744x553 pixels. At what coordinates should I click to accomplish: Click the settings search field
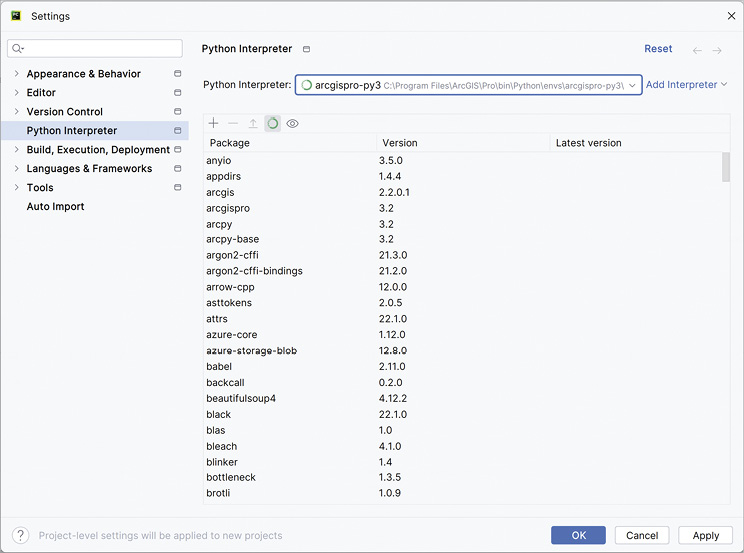point(95,48)
